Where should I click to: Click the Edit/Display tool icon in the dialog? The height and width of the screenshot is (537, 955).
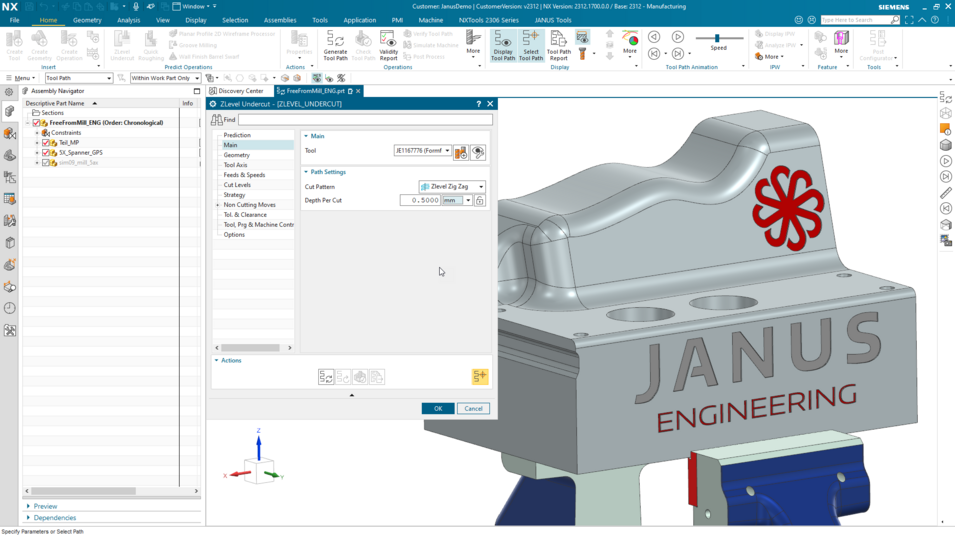click(x=478, y=152)
